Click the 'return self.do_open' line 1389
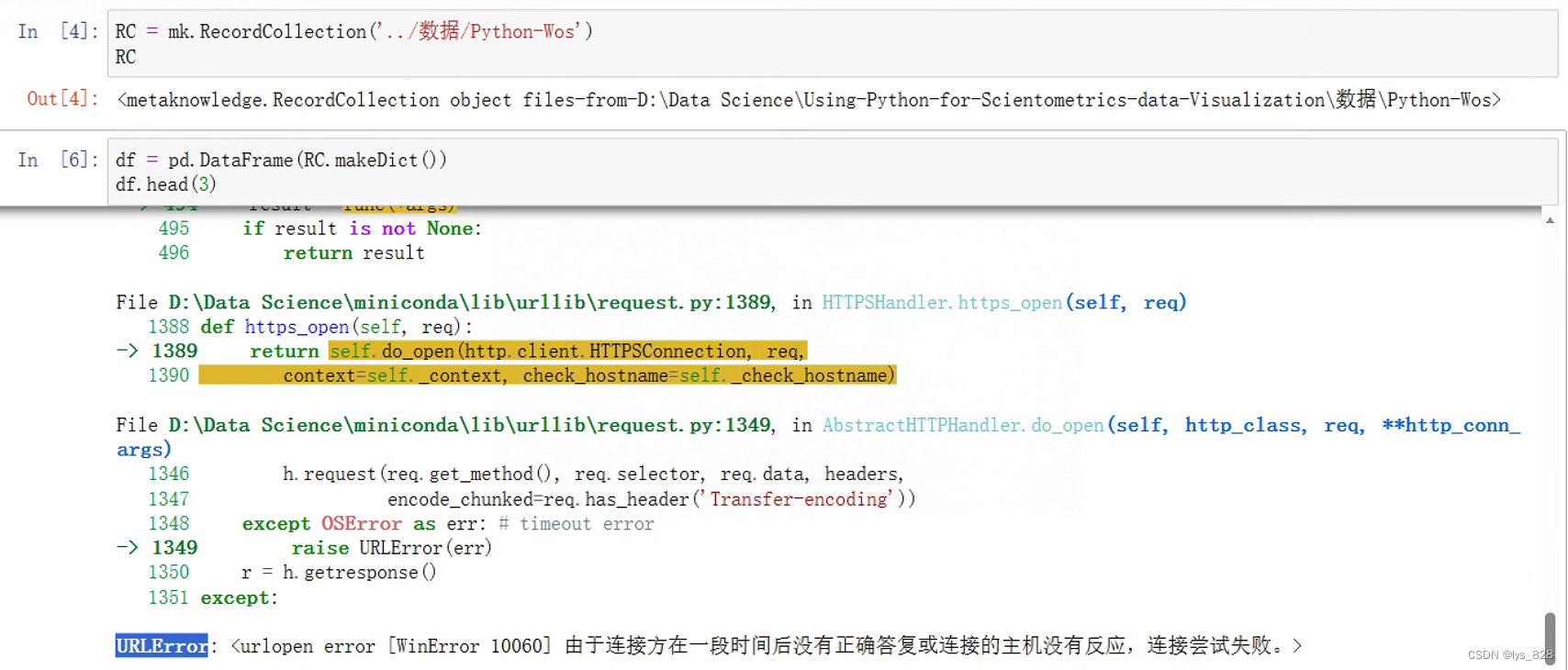This screenshot has width=1568, height=670. pyautogui.click(x=528, y=351)
